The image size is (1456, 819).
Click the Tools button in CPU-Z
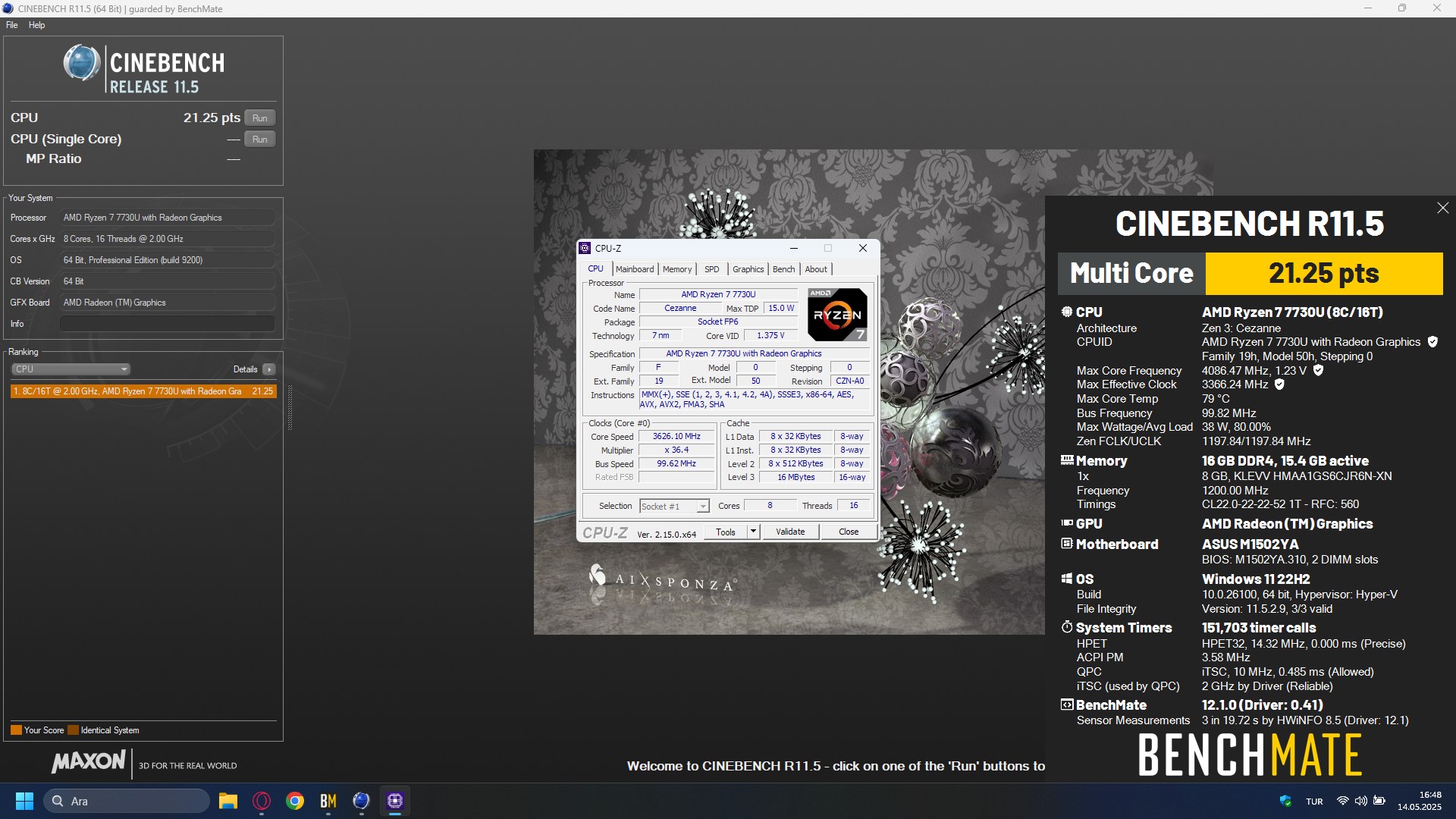tap(726, 532)
